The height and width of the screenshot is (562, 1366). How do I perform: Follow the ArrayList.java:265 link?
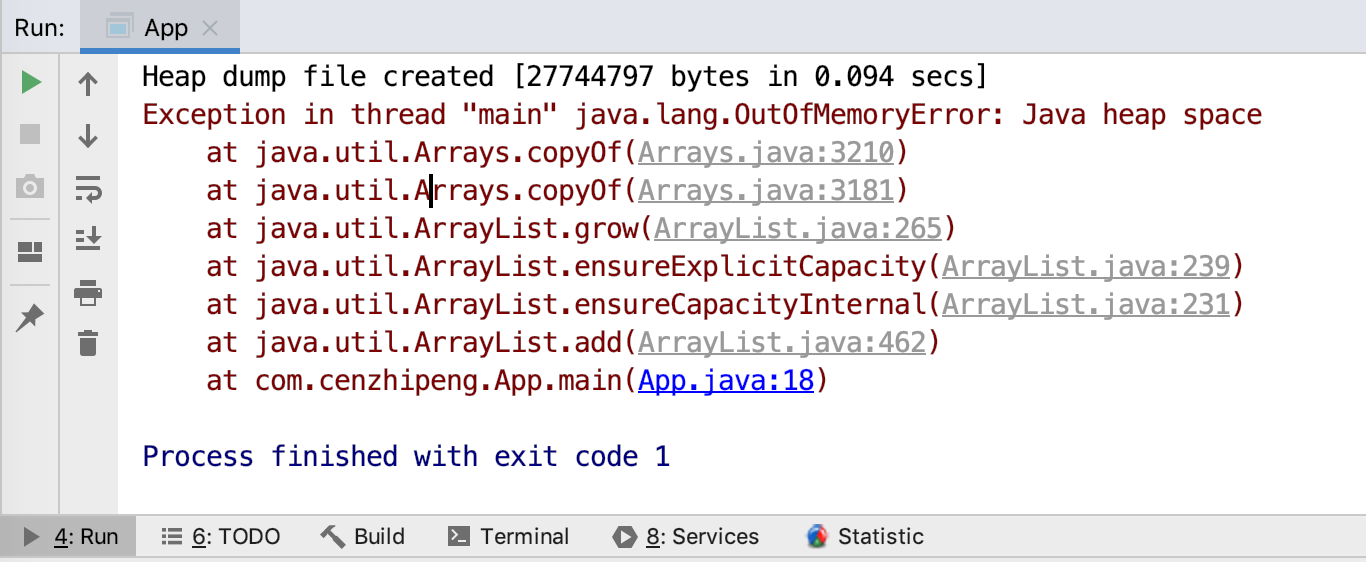point(798,229)
